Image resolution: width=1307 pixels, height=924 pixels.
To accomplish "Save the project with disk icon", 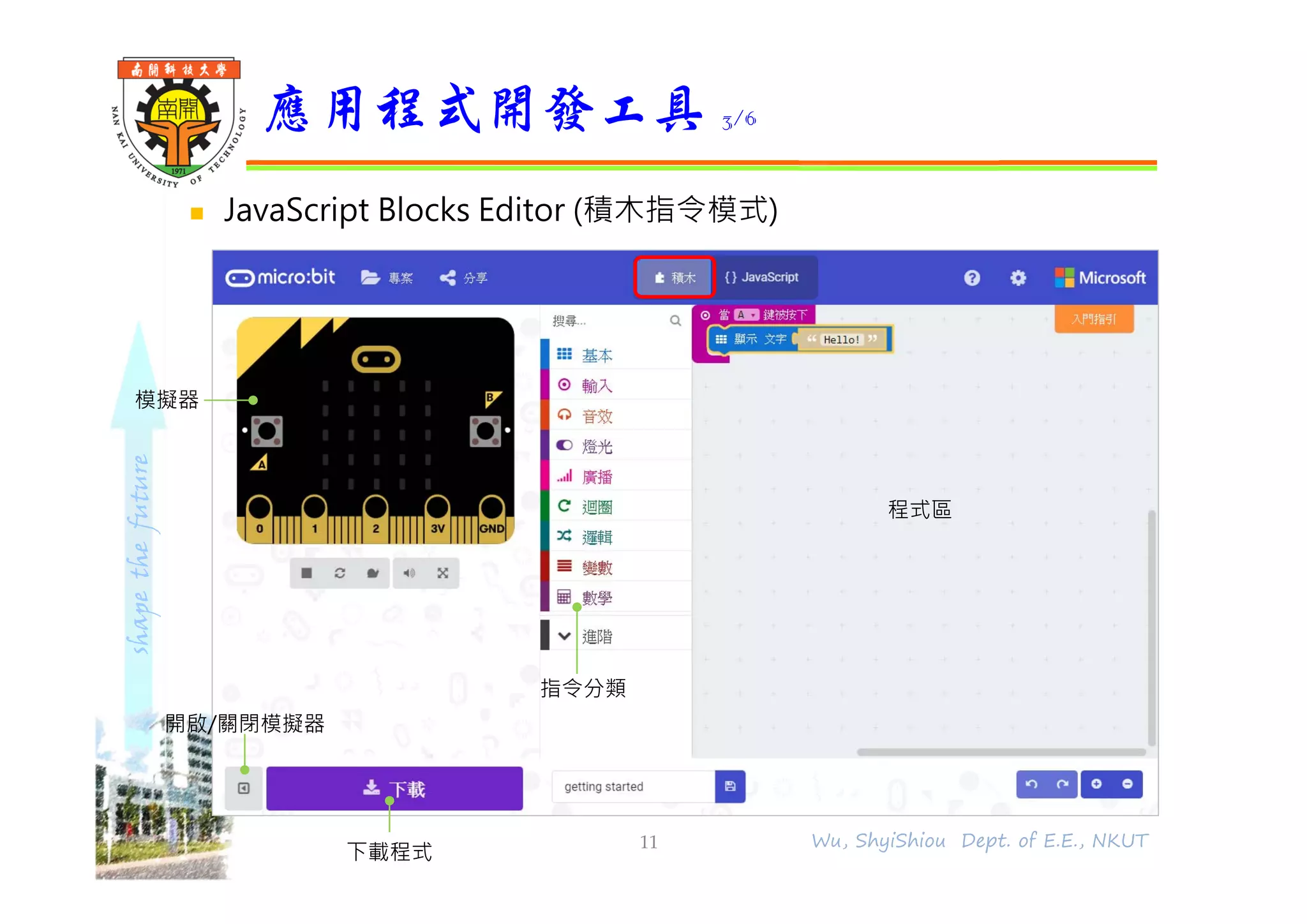I will click(730, 786).
